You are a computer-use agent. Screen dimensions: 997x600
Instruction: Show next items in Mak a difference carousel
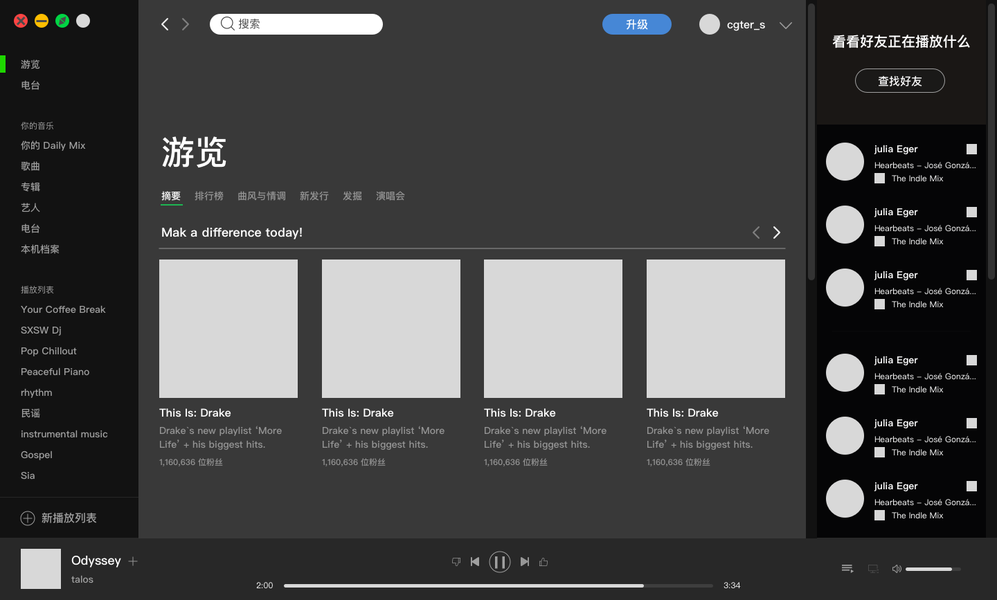tap(776, 233)
